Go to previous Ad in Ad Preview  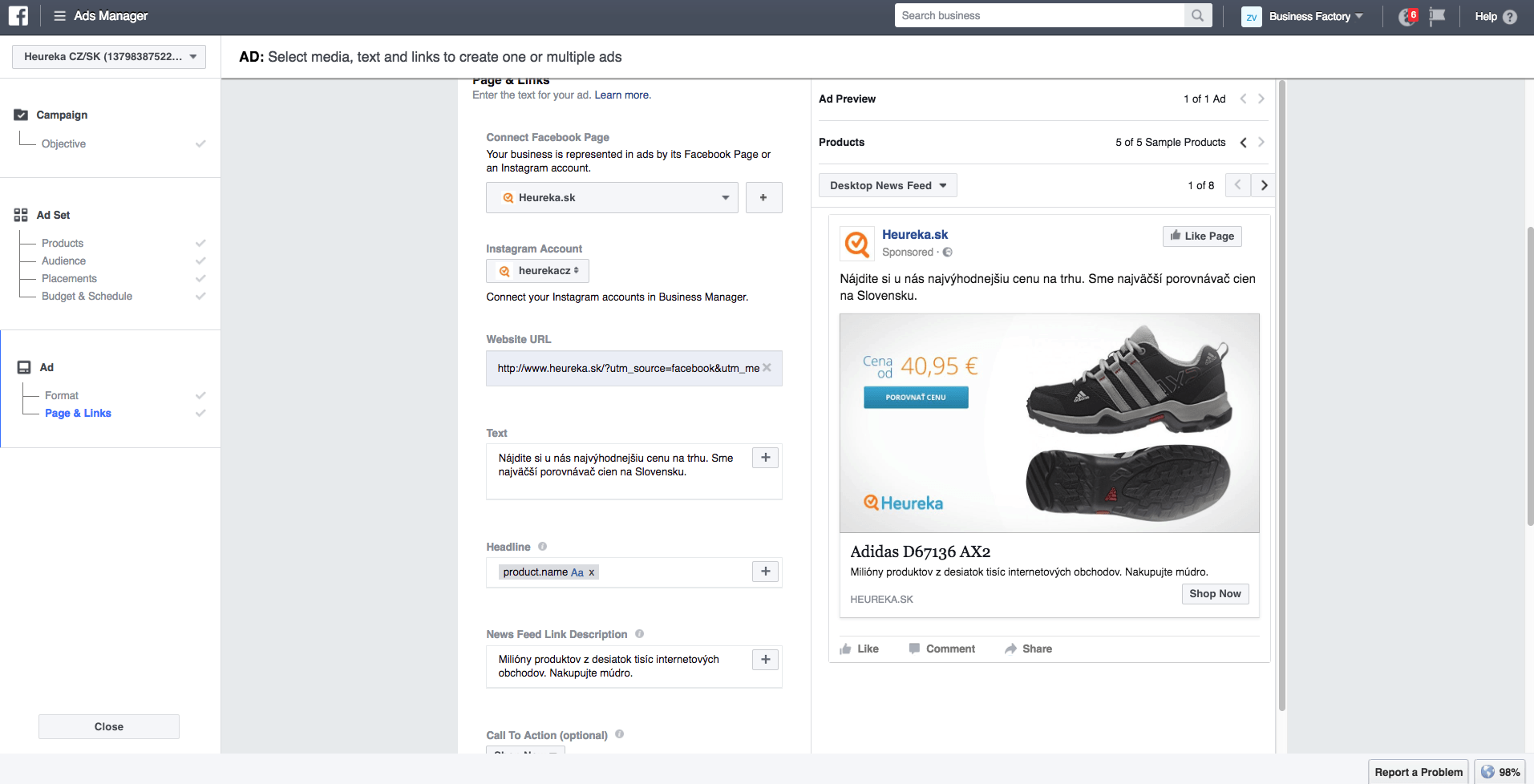pyautogui.click(x=1243, y=99)
